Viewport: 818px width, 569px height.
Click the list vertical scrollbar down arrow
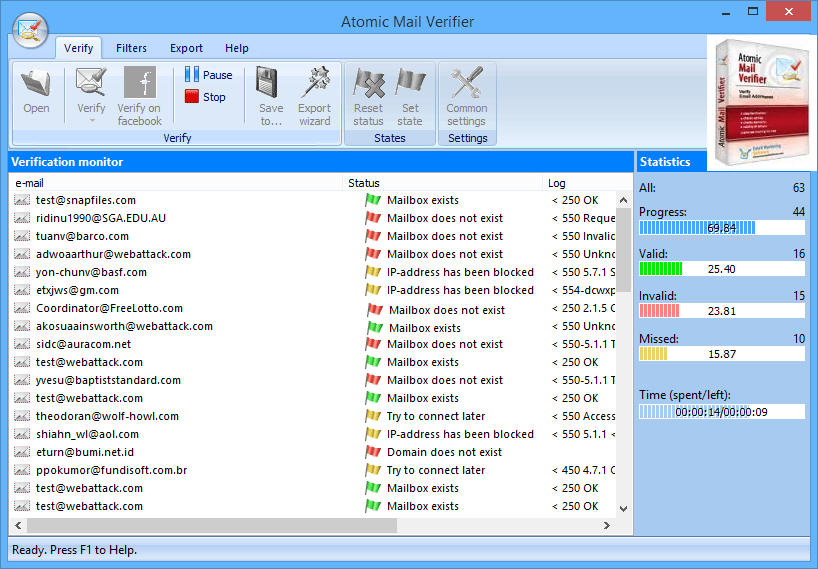click(x=623, y=509)
